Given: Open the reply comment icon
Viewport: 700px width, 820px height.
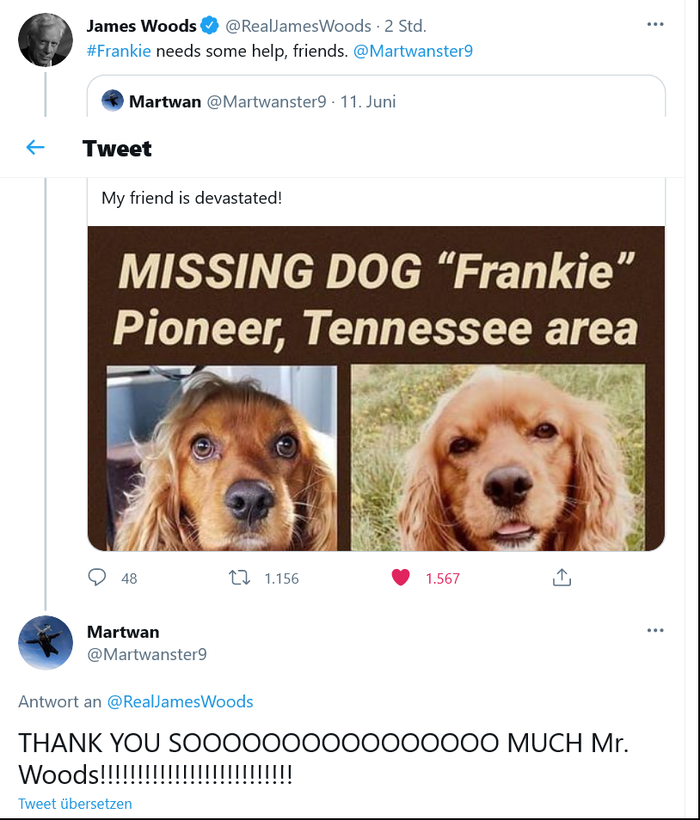Looking at the screenshot, I should pyautogui.click(x=98, y=577).
